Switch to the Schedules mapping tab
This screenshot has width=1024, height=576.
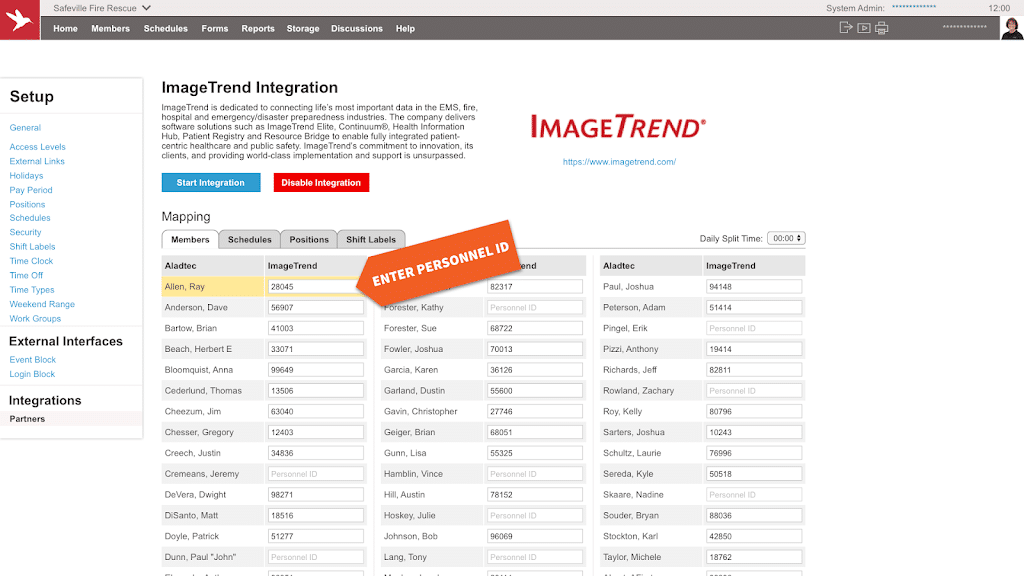(x=249, y=240)
